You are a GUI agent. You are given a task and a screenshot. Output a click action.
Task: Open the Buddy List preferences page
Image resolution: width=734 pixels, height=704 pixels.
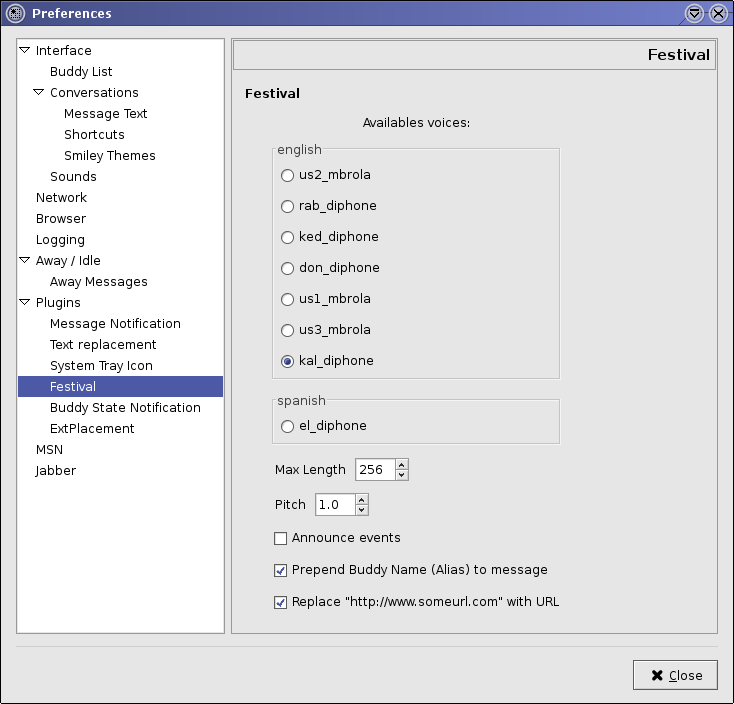coord(81,71)
